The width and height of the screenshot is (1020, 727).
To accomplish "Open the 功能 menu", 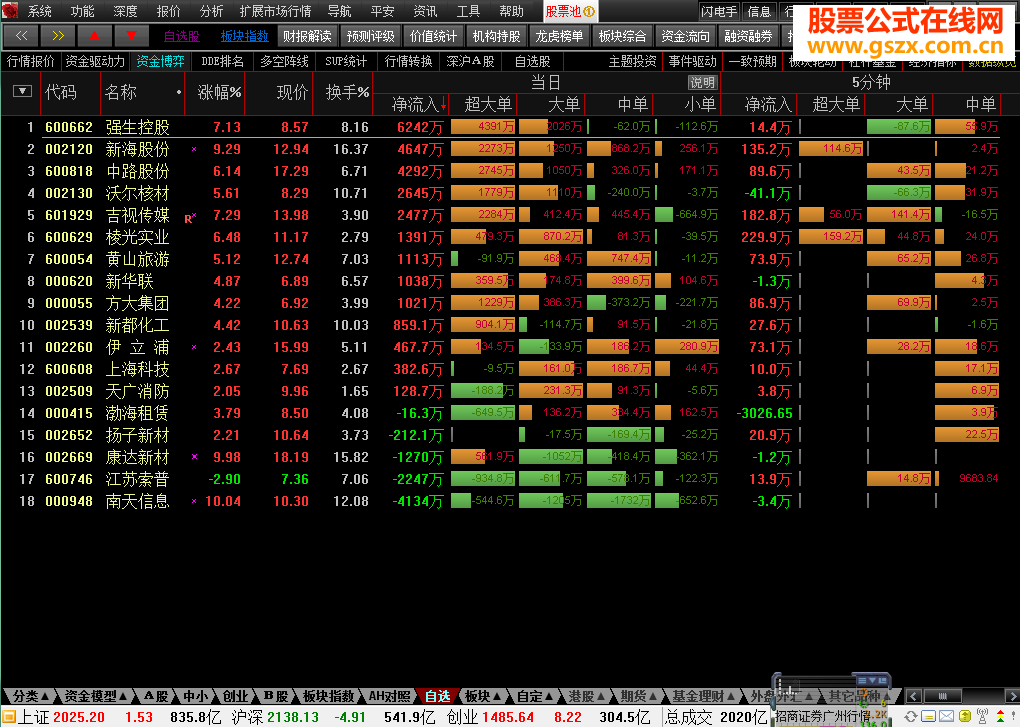I will (83, 11).
